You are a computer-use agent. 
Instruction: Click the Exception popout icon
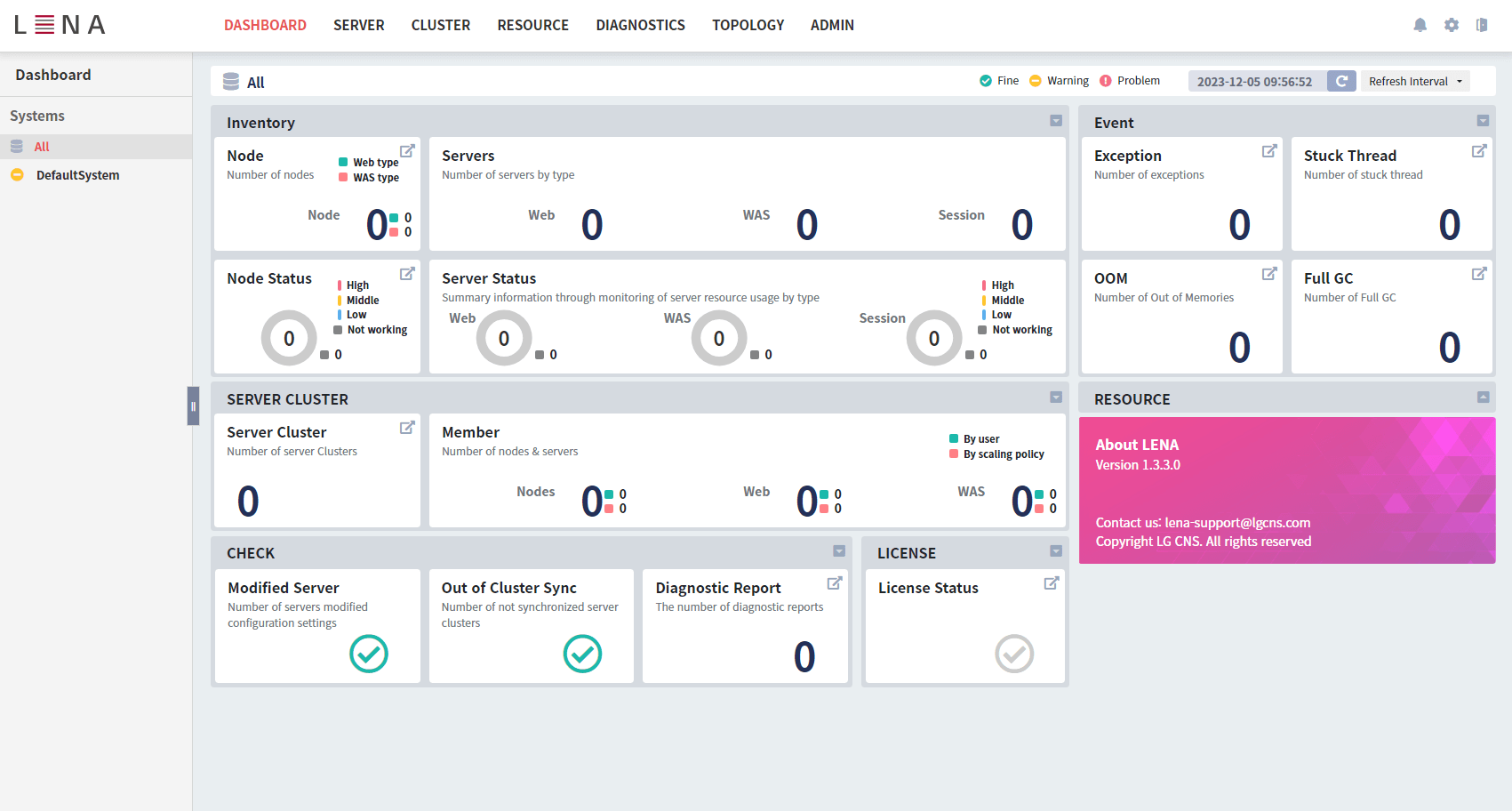coord(1269,150)
